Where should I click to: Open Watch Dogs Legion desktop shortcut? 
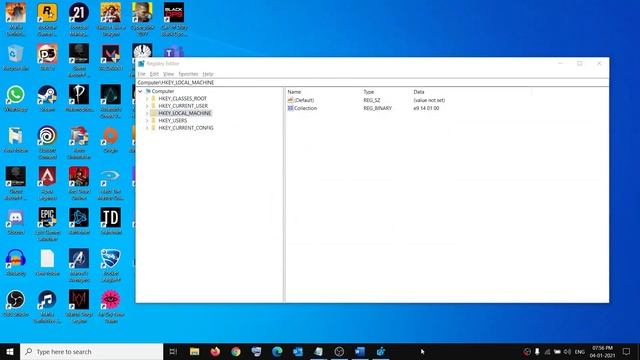coord(79,307)
